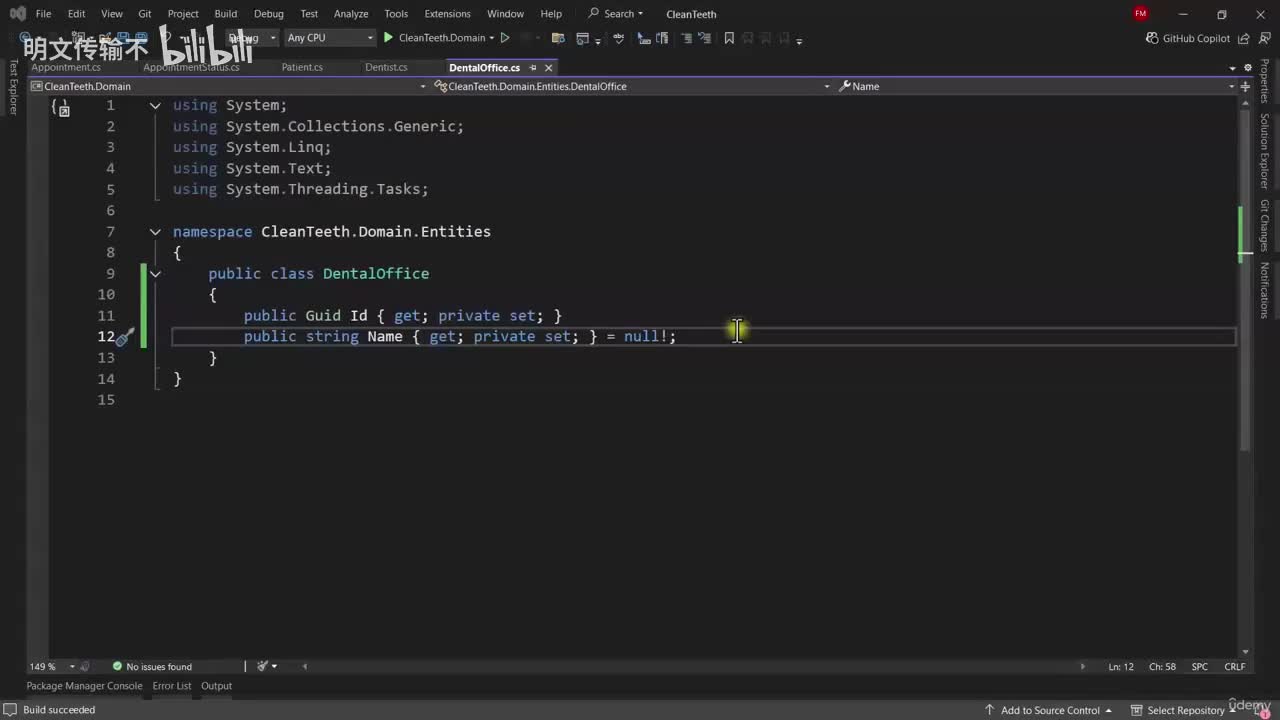Open the Test Explorer side tab
The width and height of the screenshot is (1280, 720).
tap(13, 87)
